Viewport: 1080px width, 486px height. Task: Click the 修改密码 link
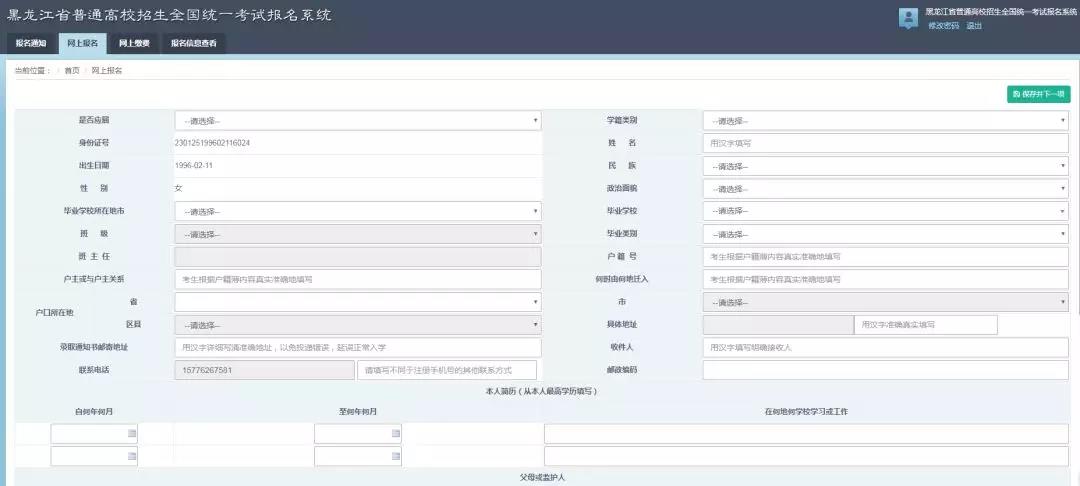pos(943,26)
